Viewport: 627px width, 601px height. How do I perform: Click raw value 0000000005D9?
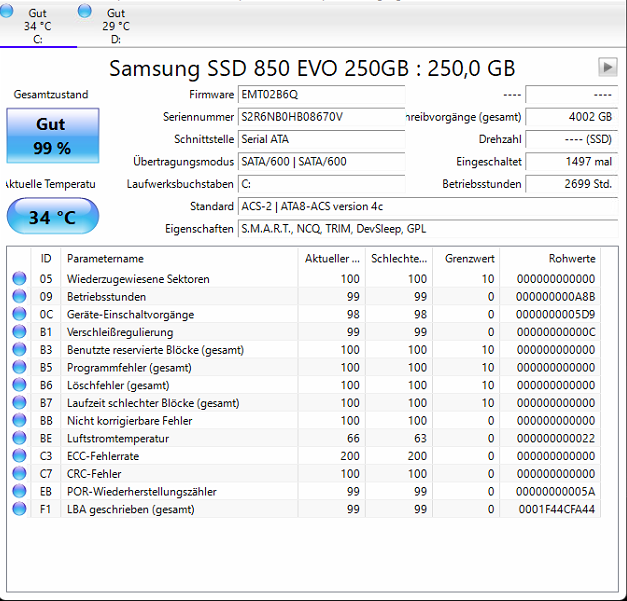pyautogui.click(x=555, y=314)
